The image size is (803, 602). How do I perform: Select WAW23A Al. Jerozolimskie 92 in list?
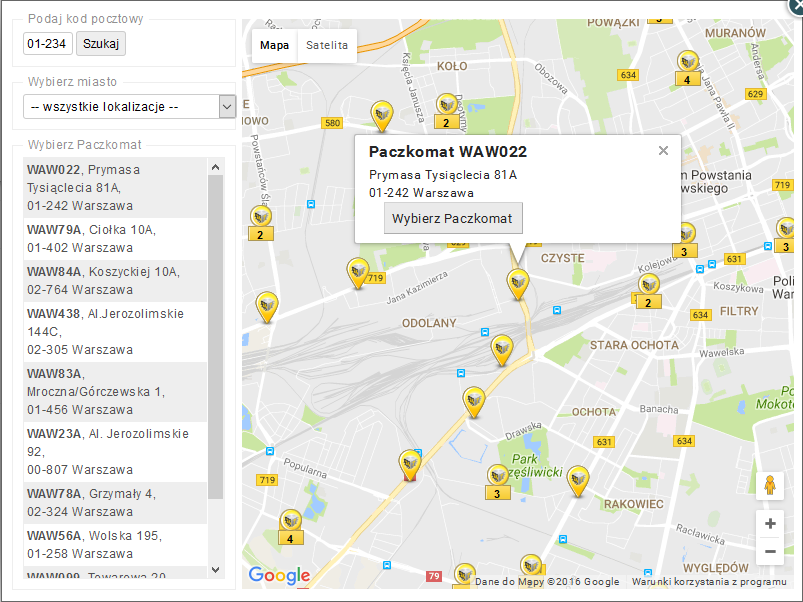115,452
